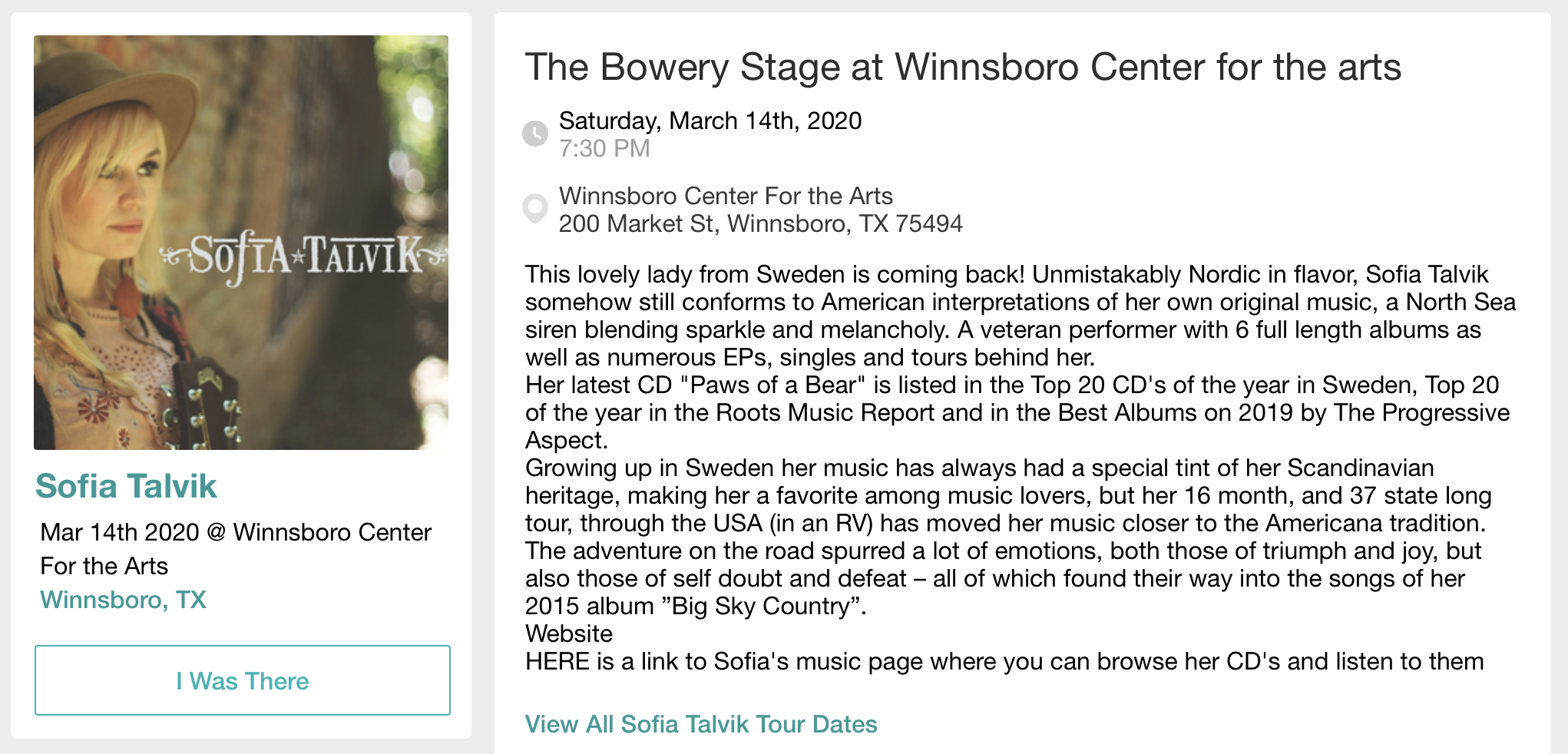Open View All Sofia Talvik Tour Dates
Image resolution: width=1568 pixels, height=754 pixels.
pyautogui.click(x=701, y=724)
